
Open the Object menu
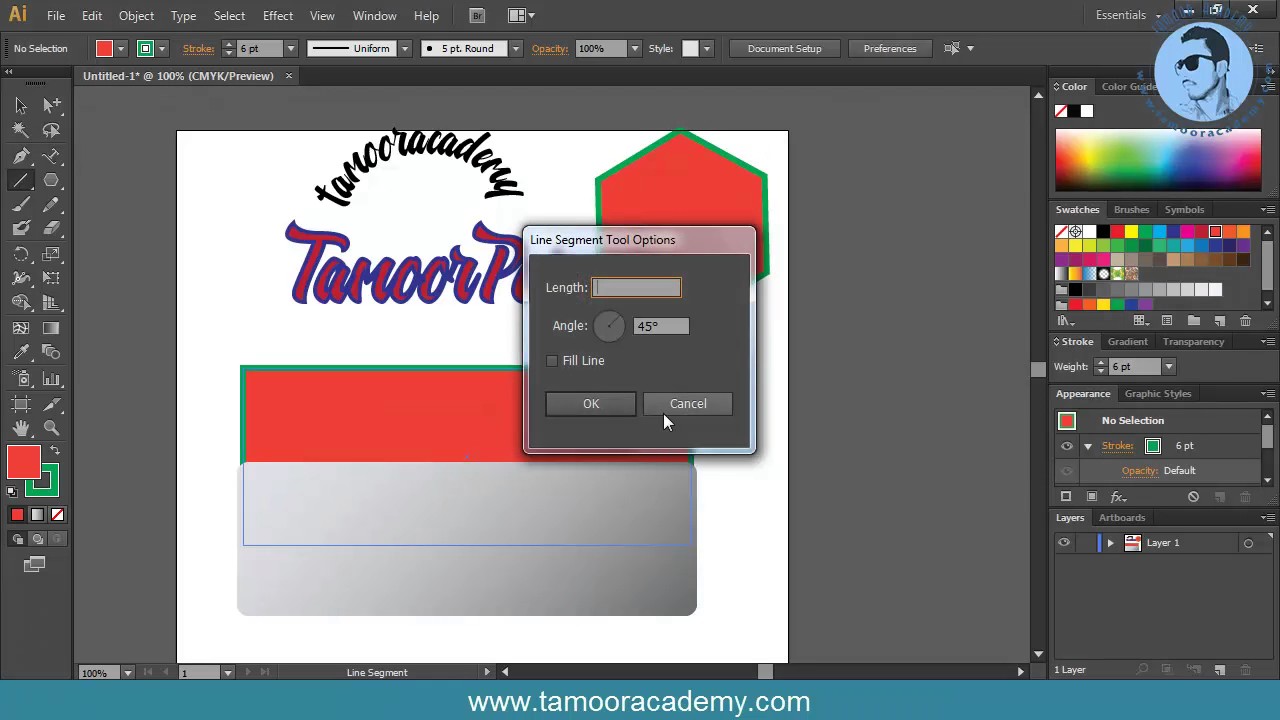tap(136, 16)
